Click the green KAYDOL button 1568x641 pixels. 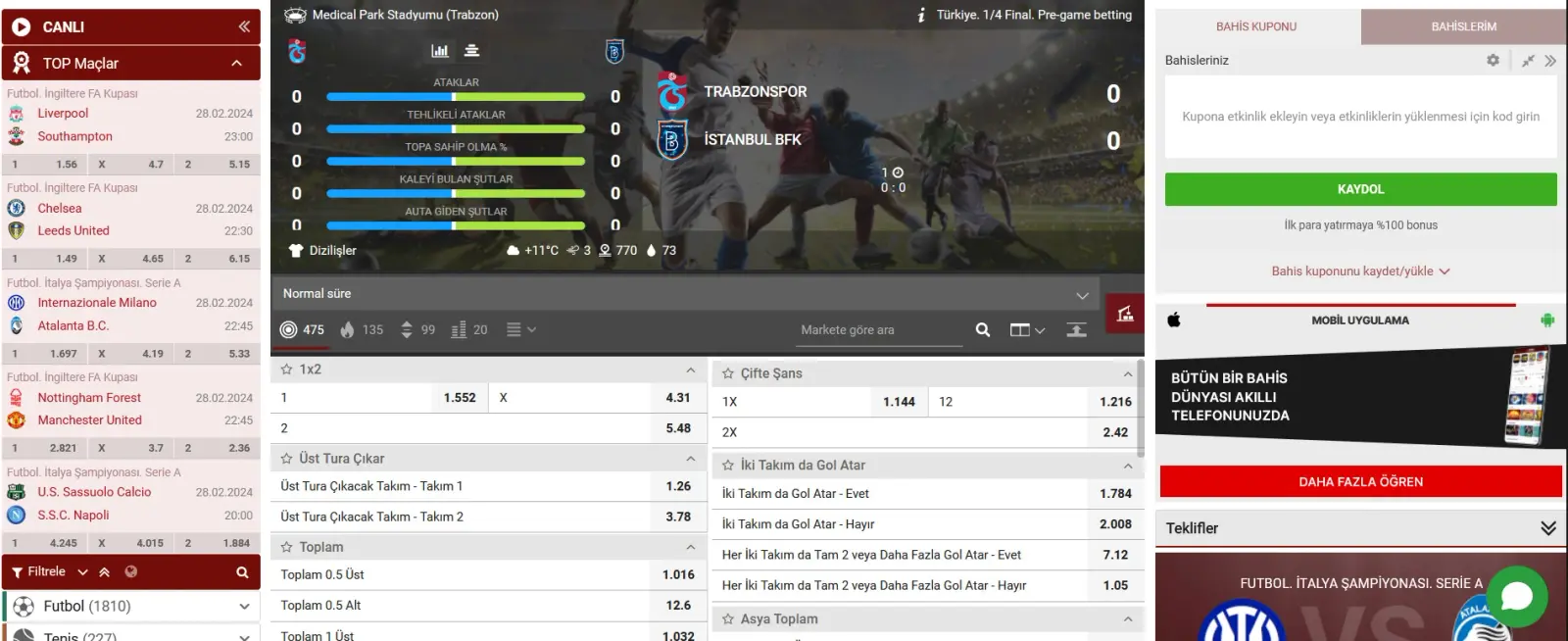(x=1360, y=189)
